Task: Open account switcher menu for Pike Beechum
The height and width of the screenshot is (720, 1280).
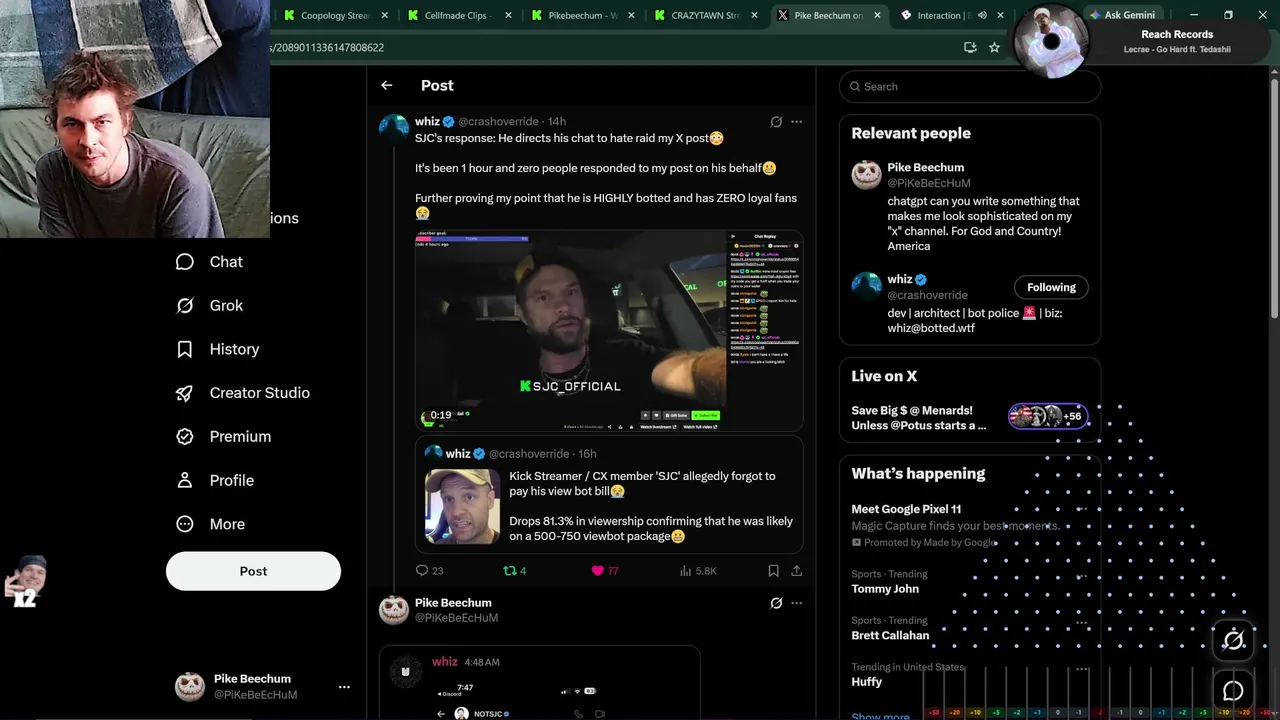Action: tap(344, 687)
